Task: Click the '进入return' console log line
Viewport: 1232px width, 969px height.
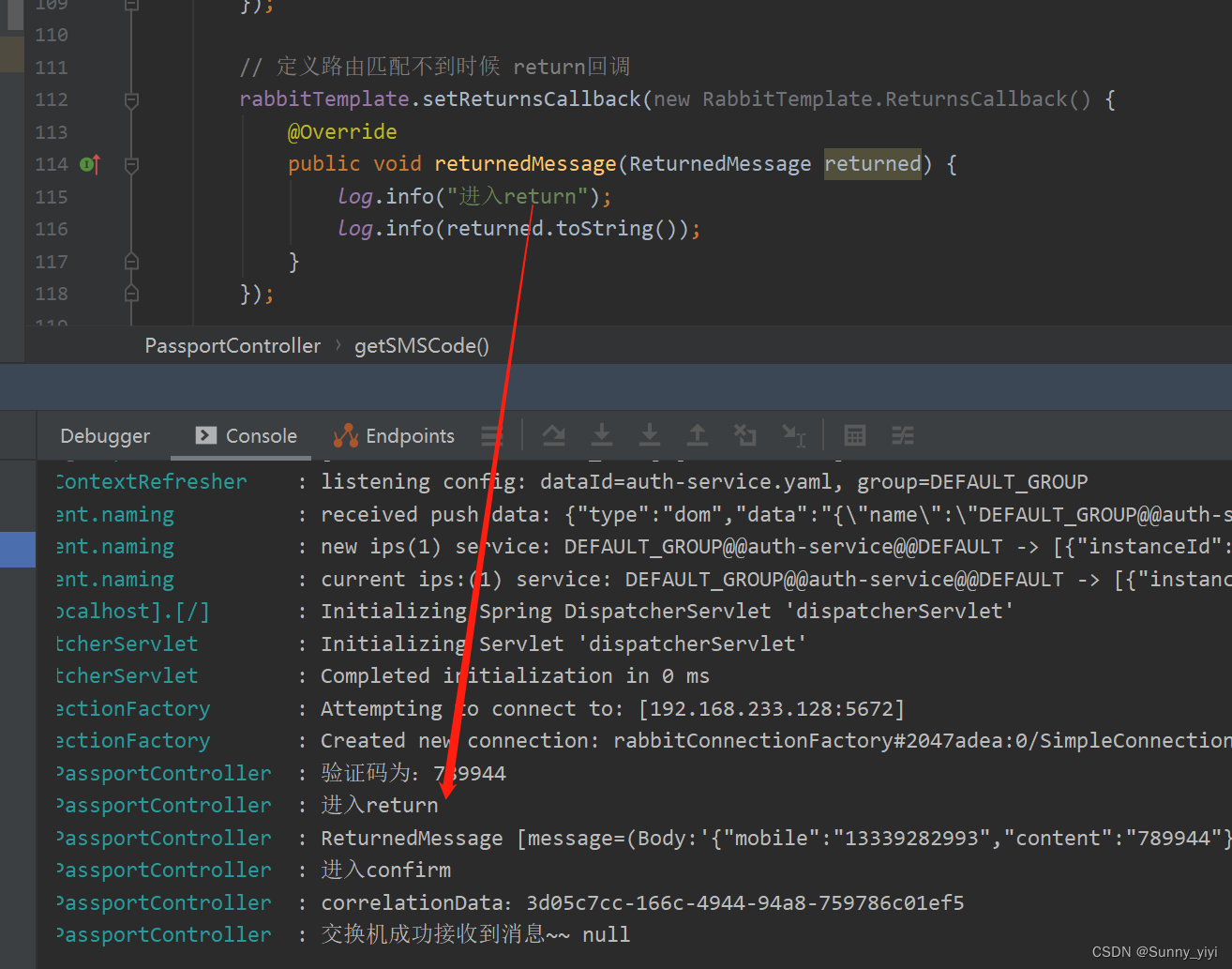Action: pyautogui.click(x=379, y=806)
